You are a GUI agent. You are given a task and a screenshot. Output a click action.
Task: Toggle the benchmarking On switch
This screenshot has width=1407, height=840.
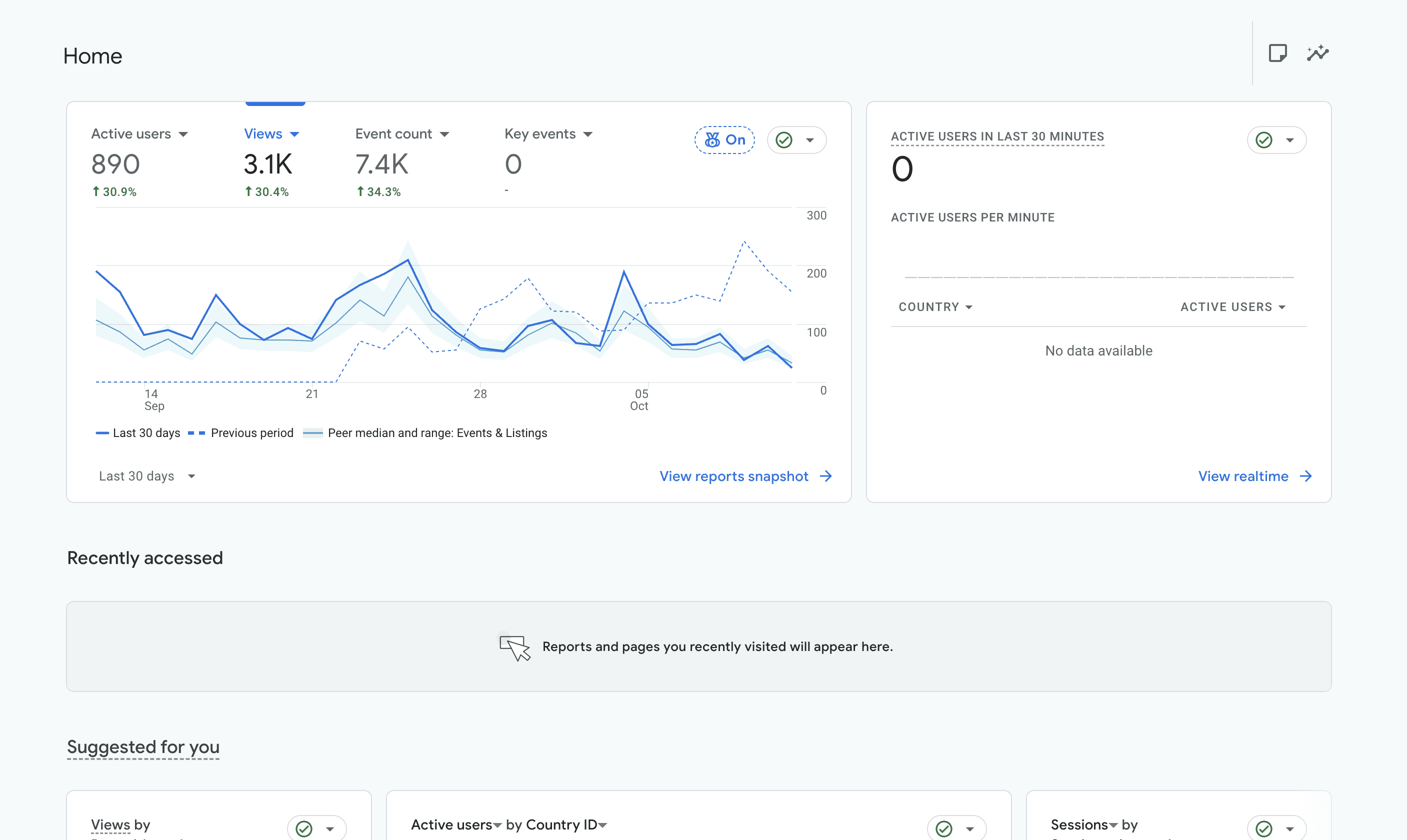724,140
